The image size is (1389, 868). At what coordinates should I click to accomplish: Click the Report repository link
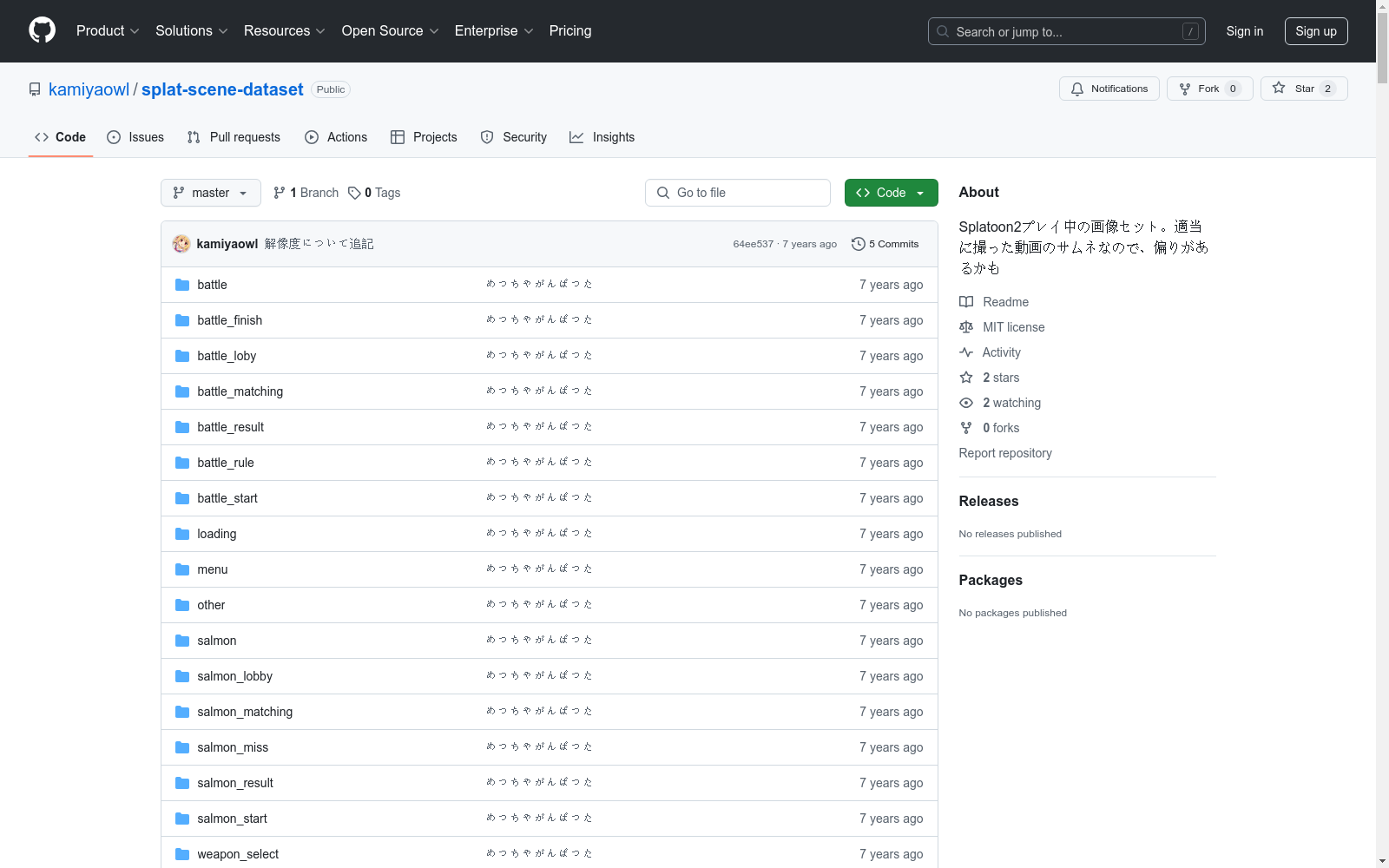1005,453
